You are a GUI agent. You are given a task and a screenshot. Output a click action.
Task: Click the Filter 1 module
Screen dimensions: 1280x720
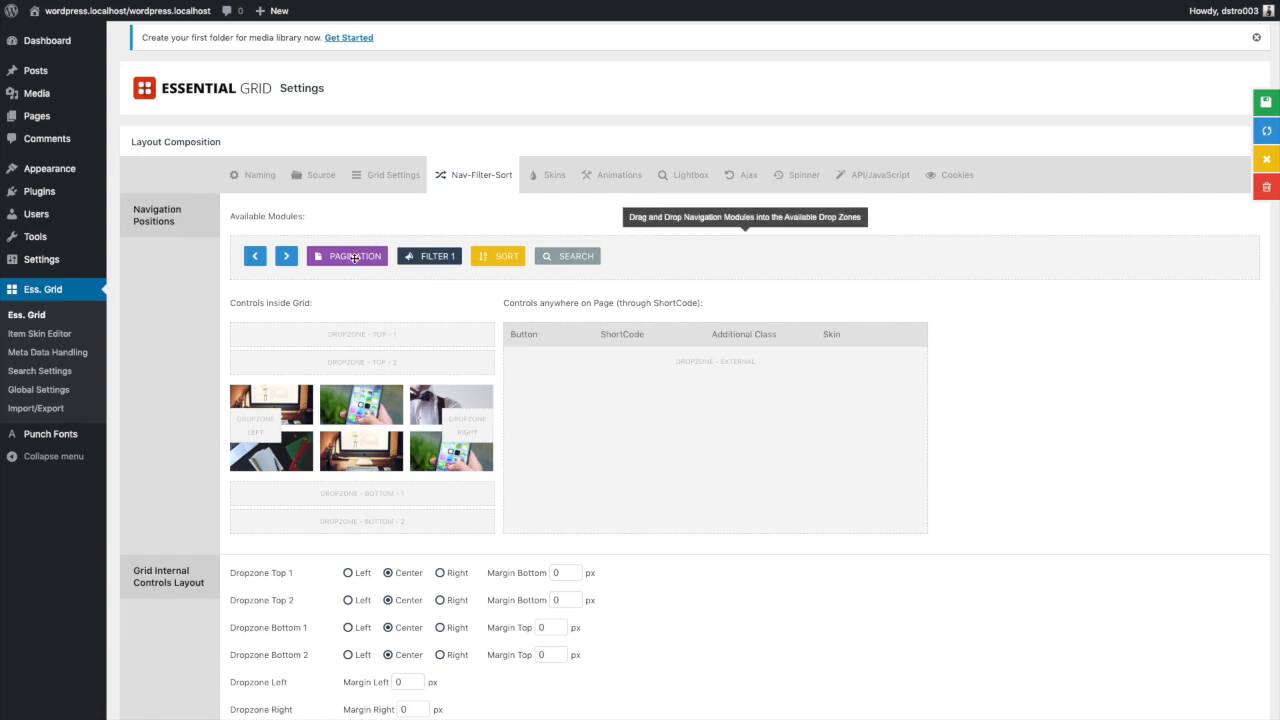(x=429, y=256)
